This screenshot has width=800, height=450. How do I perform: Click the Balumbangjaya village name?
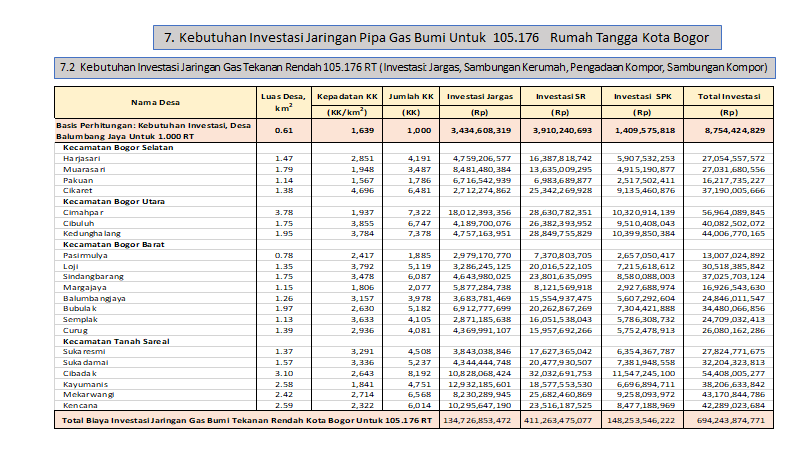click(94, 298)
